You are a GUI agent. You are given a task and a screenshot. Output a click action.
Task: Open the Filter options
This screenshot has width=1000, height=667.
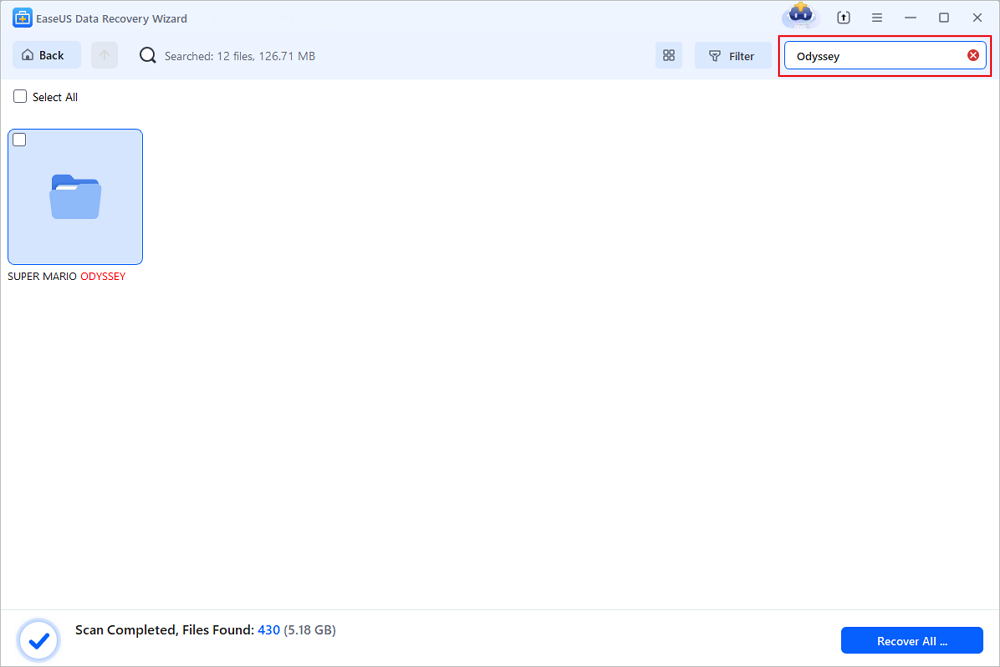(732, 55)
